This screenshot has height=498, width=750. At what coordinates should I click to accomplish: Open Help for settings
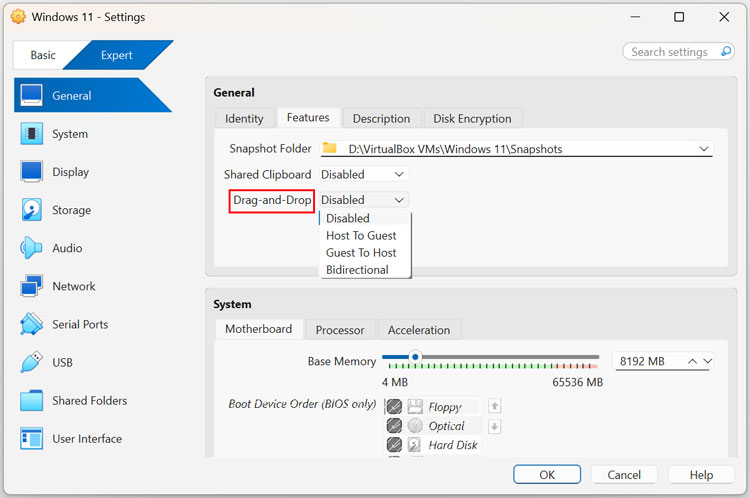[x=701, y=475]
